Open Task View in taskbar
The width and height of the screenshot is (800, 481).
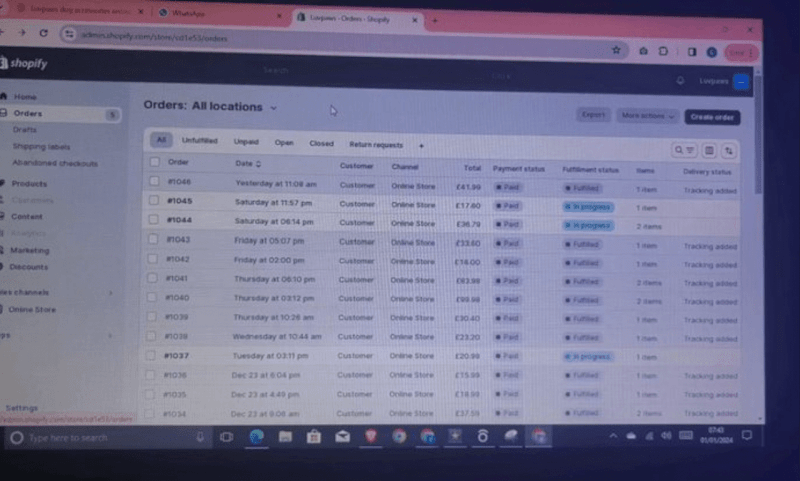click(x=227, y=437)
